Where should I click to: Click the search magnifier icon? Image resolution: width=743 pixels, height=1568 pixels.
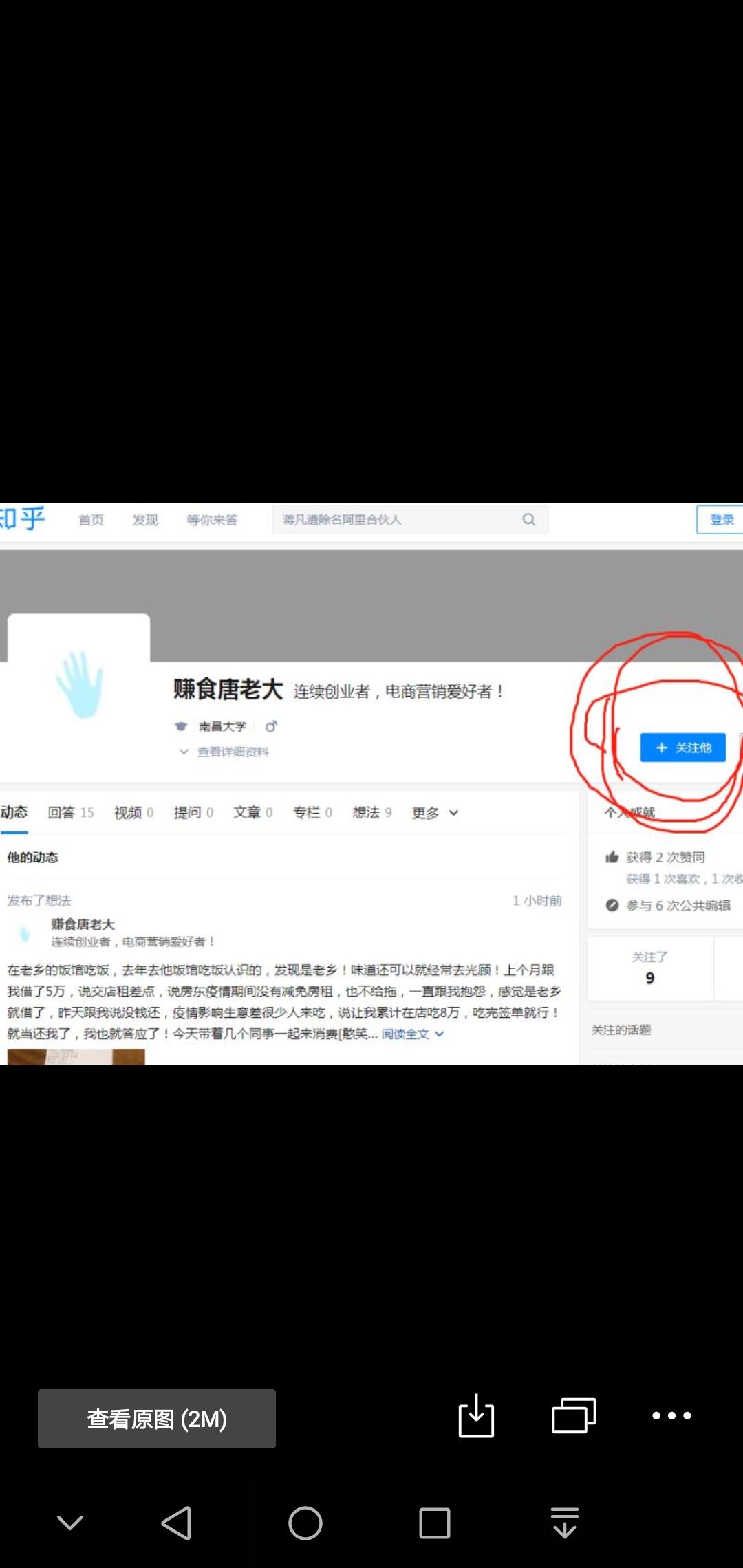[528, 519]
